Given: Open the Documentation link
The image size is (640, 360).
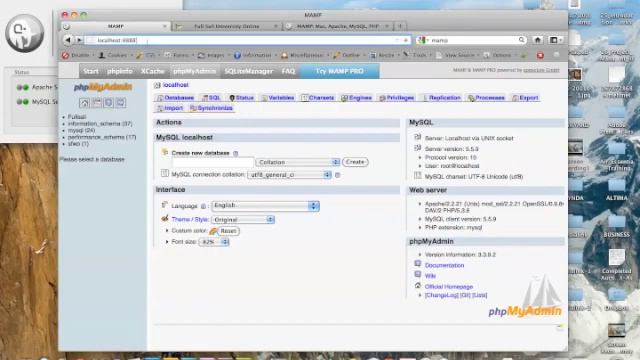Looking at the screenshot, I should click(444, 265).
